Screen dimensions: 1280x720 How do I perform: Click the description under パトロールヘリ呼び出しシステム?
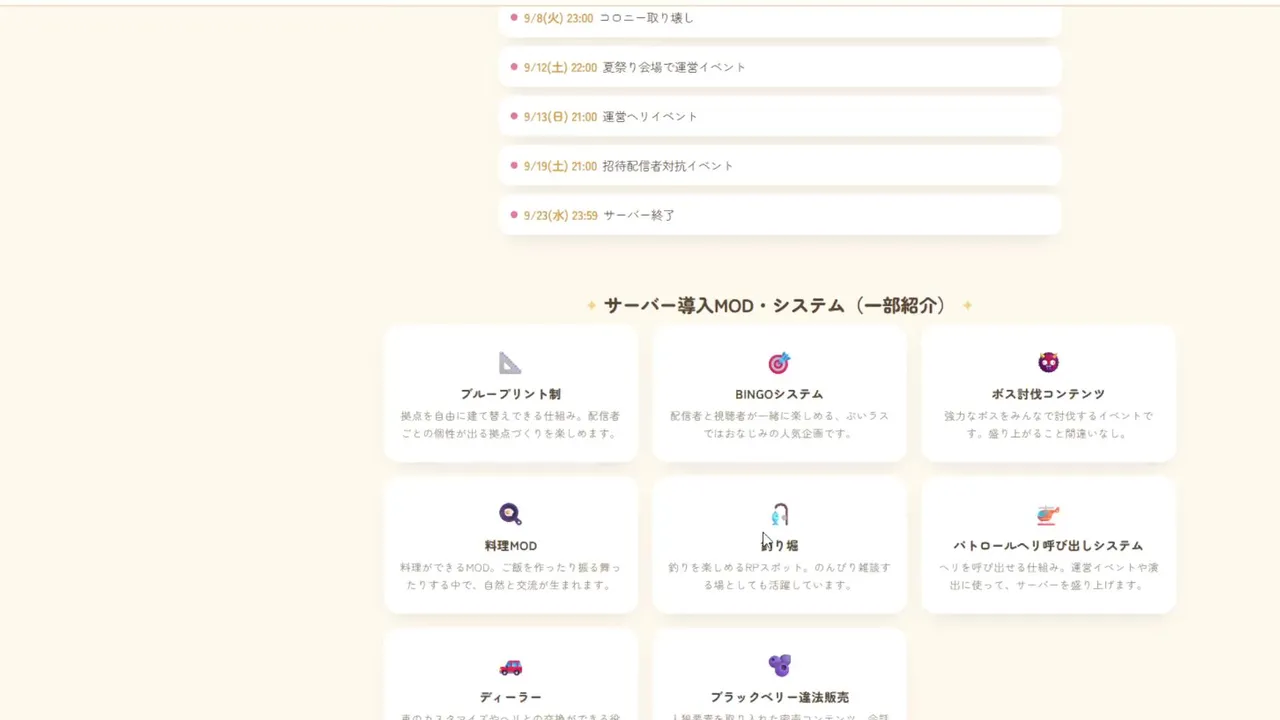coord(1048,576)
